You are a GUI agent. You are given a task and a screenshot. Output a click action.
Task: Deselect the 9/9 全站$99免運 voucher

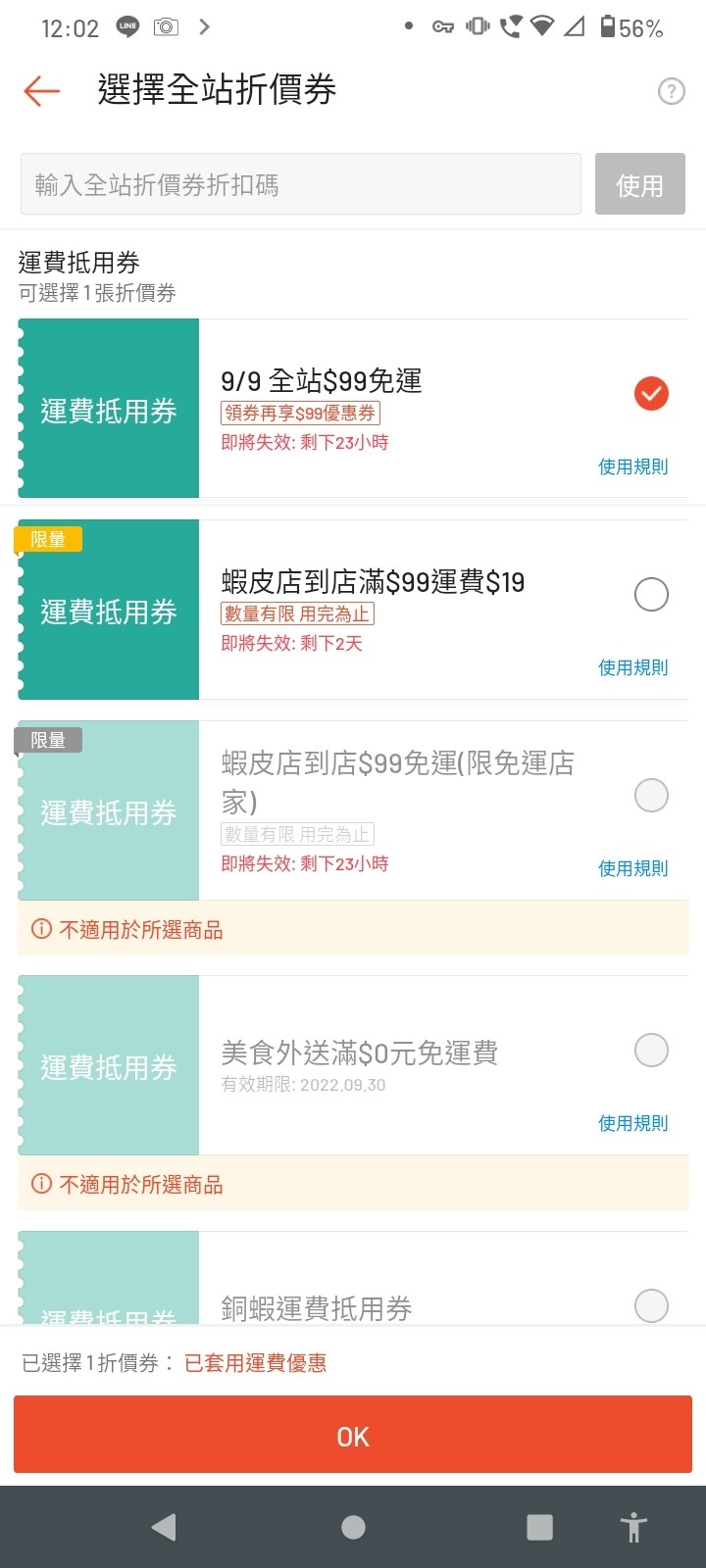tap(651, 393)
